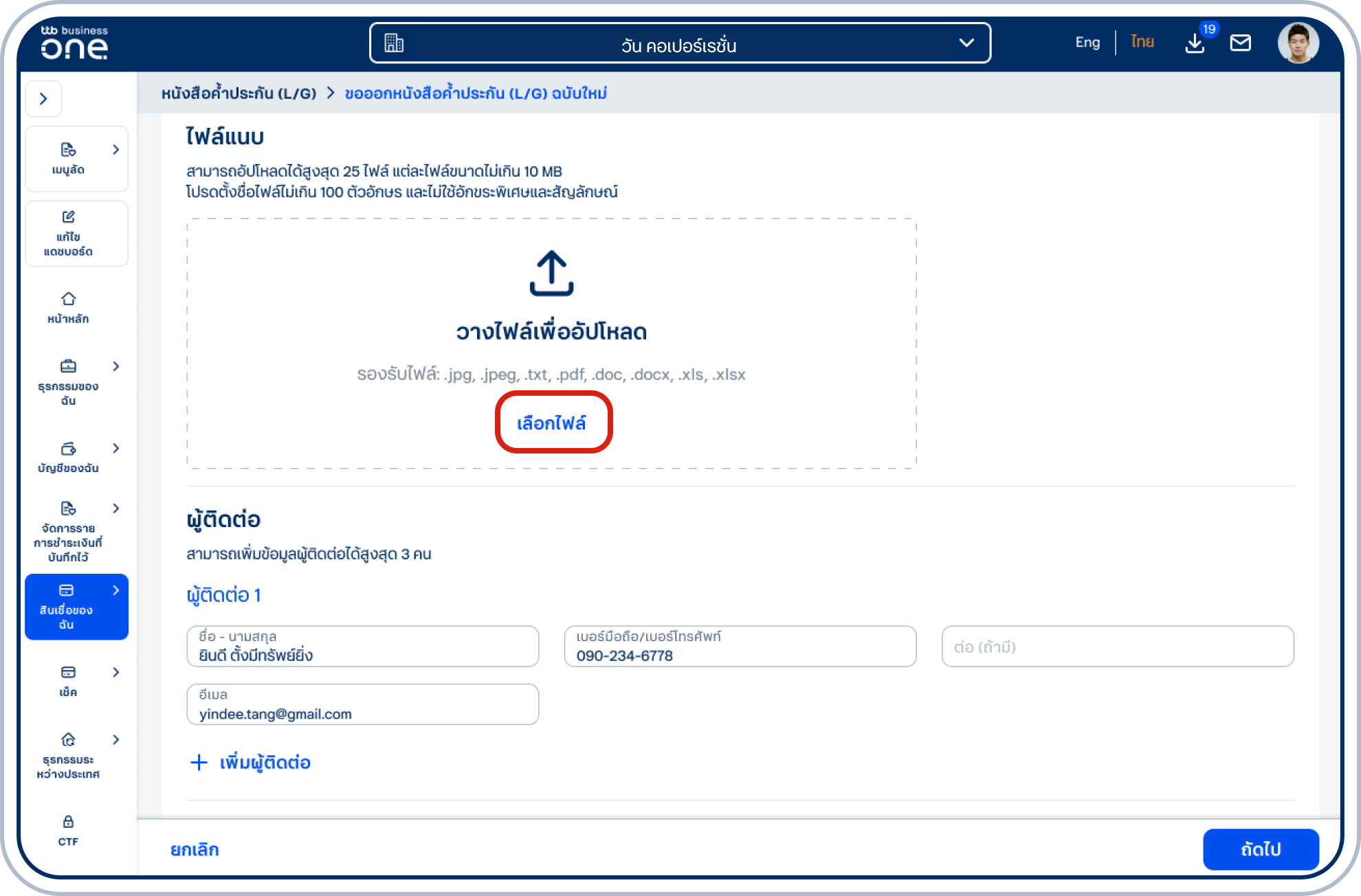Open สินเชื่อของฉัน sidebar menu
Viewport: 1361px width, 896px height.
point(67,607)
